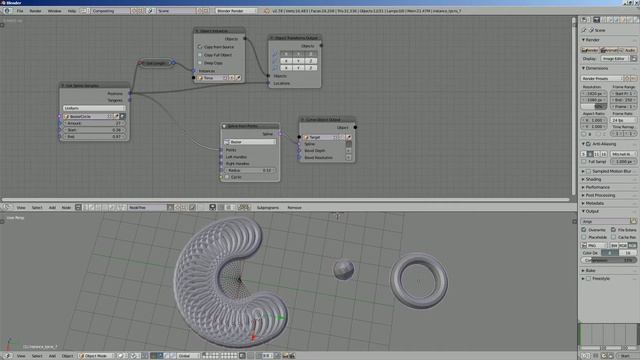The image size is (640, 360).
Task: Toggle the Sampled Motion Blur checkbox
Action: tap(588, 171)
